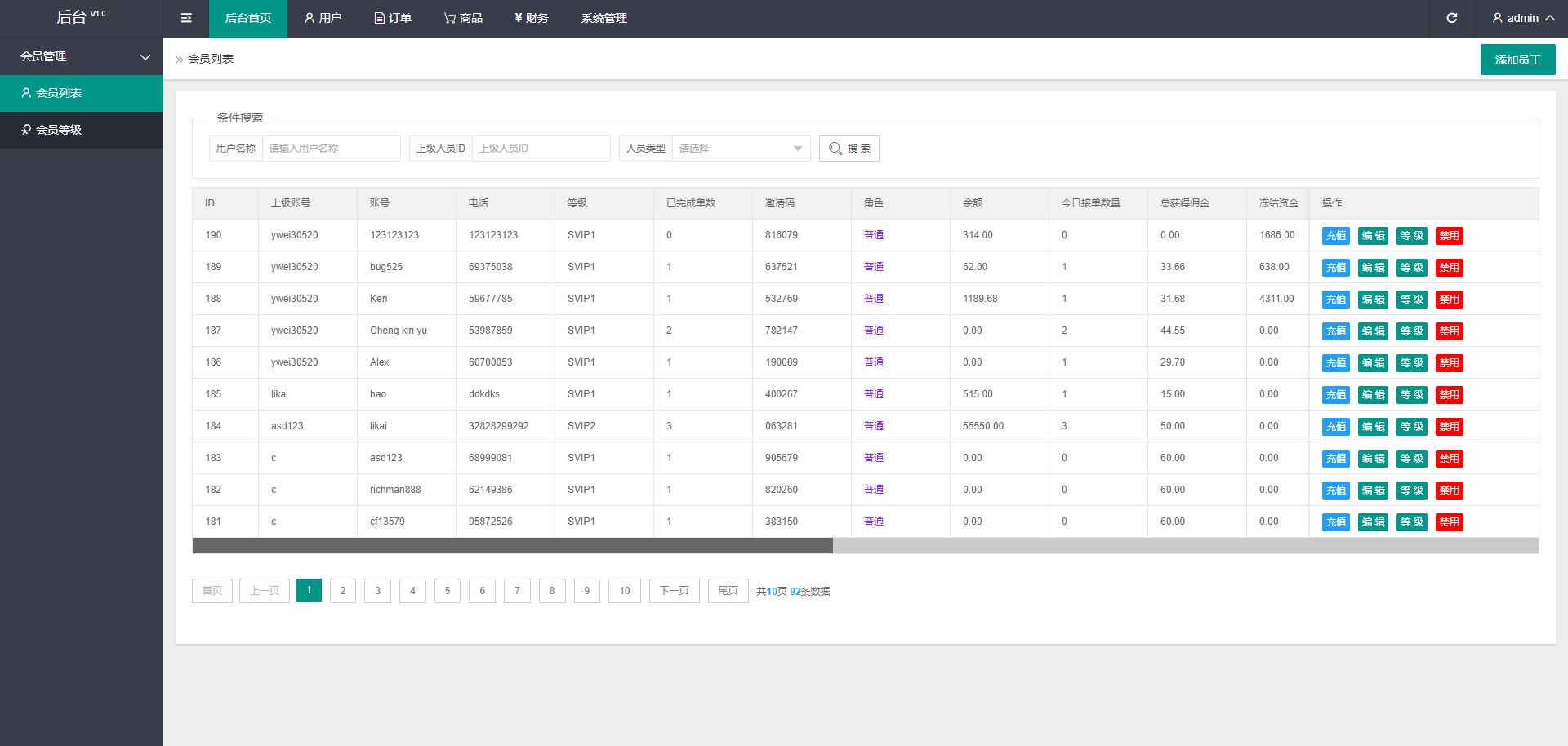This screenshot has height=746, width=1568.
Task: Open the 用户 menu with person icon
Action: (x=323, y=18)
